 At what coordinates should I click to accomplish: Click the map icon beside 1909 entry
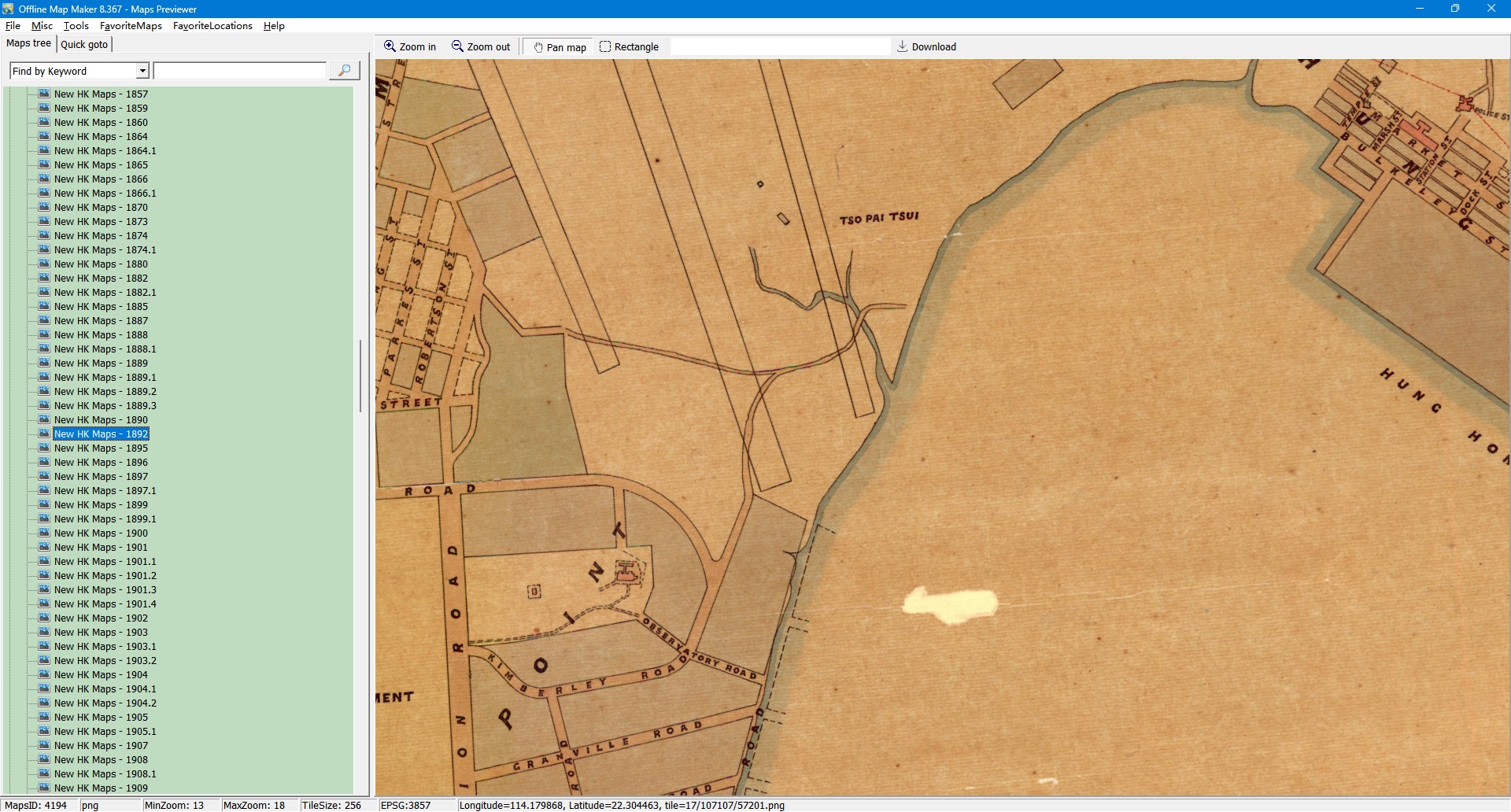coord(44,788)
